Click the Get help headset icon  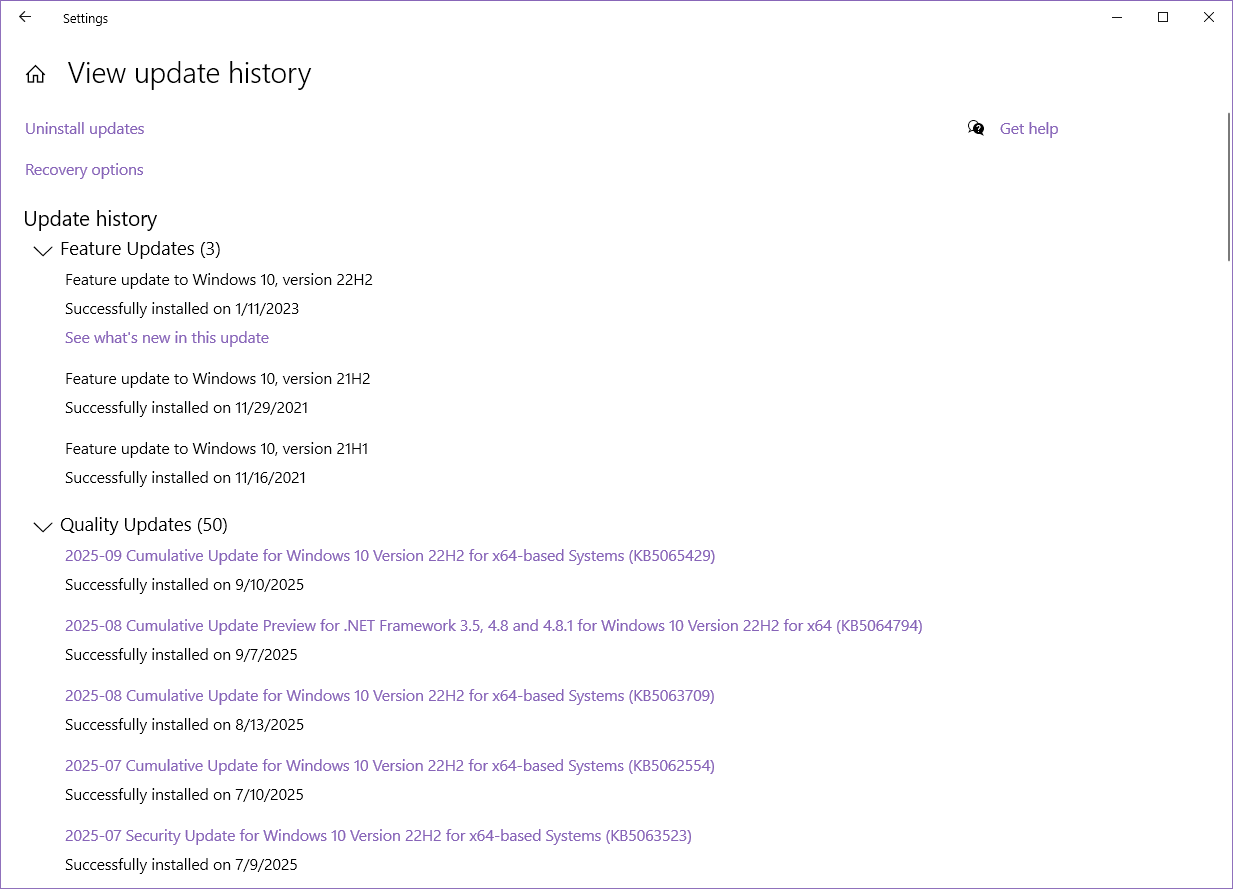[976, 128]
